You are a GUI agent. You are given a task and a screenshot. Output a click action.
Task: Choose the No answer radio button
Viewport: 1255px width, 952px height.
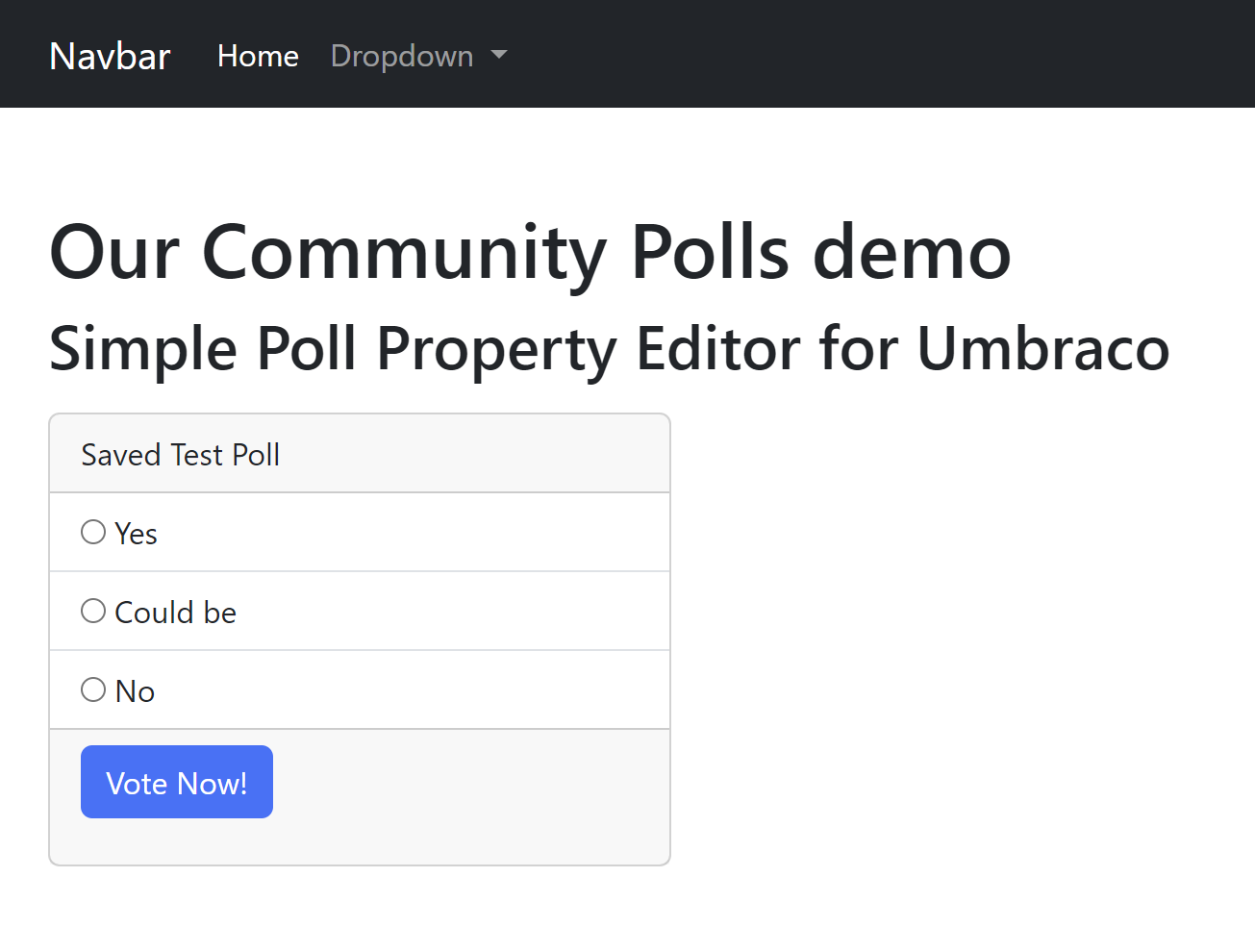coord(93,689)
